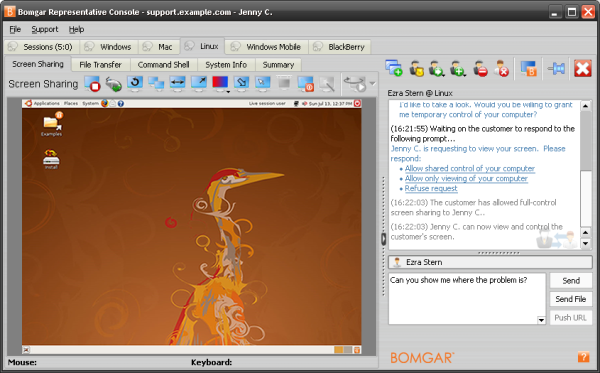Viewport: 600px width, 373px height.
Task: Open the Summary tab
Action: click(278, 65)
